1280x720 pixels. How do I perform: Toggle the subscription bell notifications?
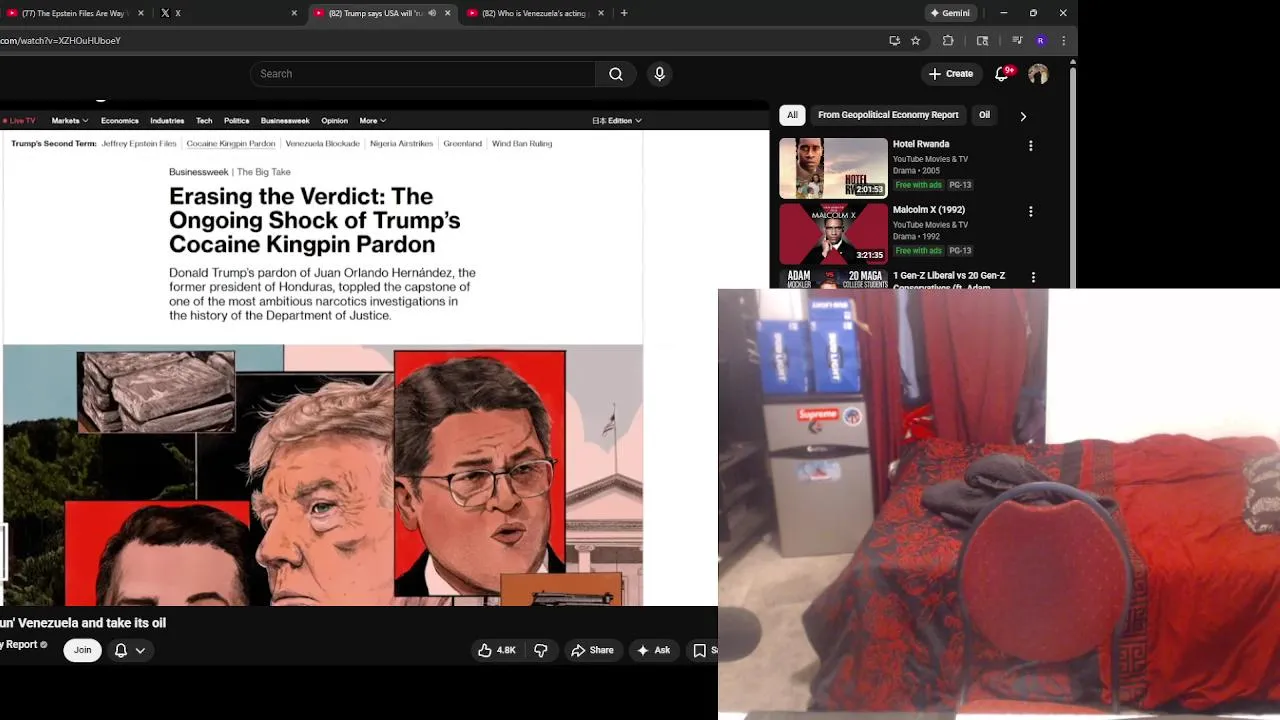(x=121, y=650)
